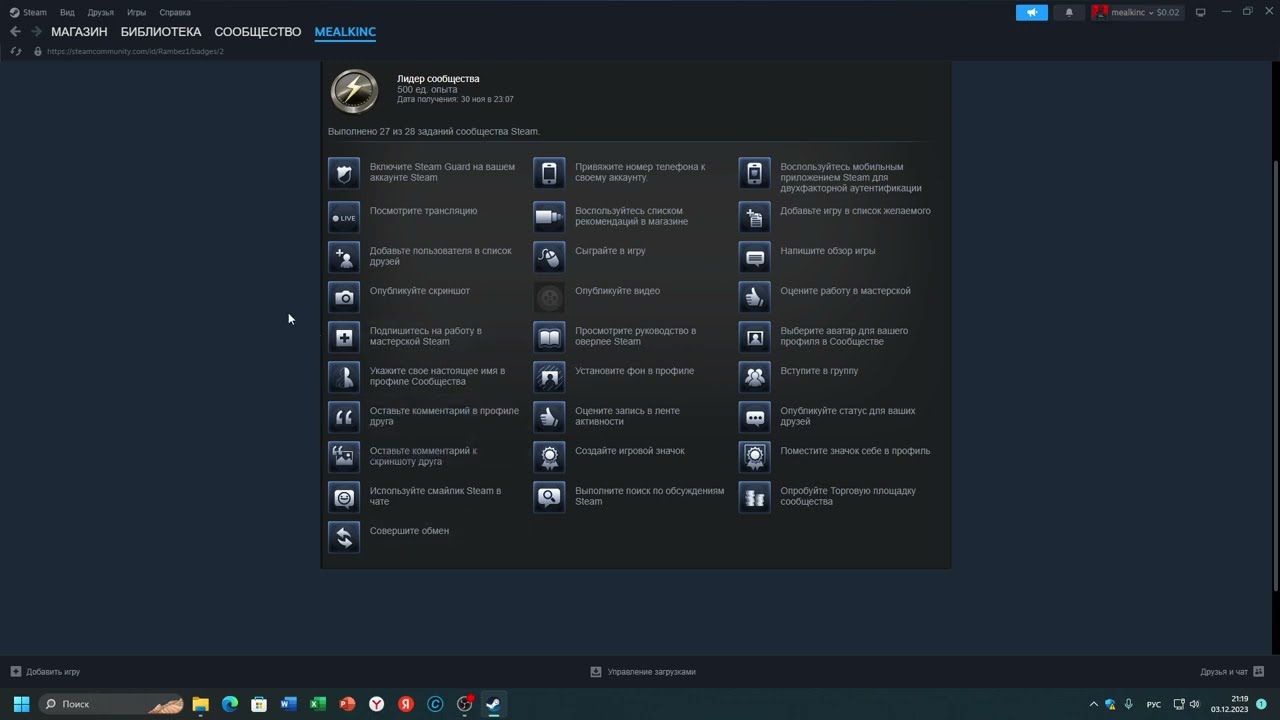This screenshot has height=720, width=1280.
Task: Open Microsoft Edge from the taskbar
Action: (229, 704)
